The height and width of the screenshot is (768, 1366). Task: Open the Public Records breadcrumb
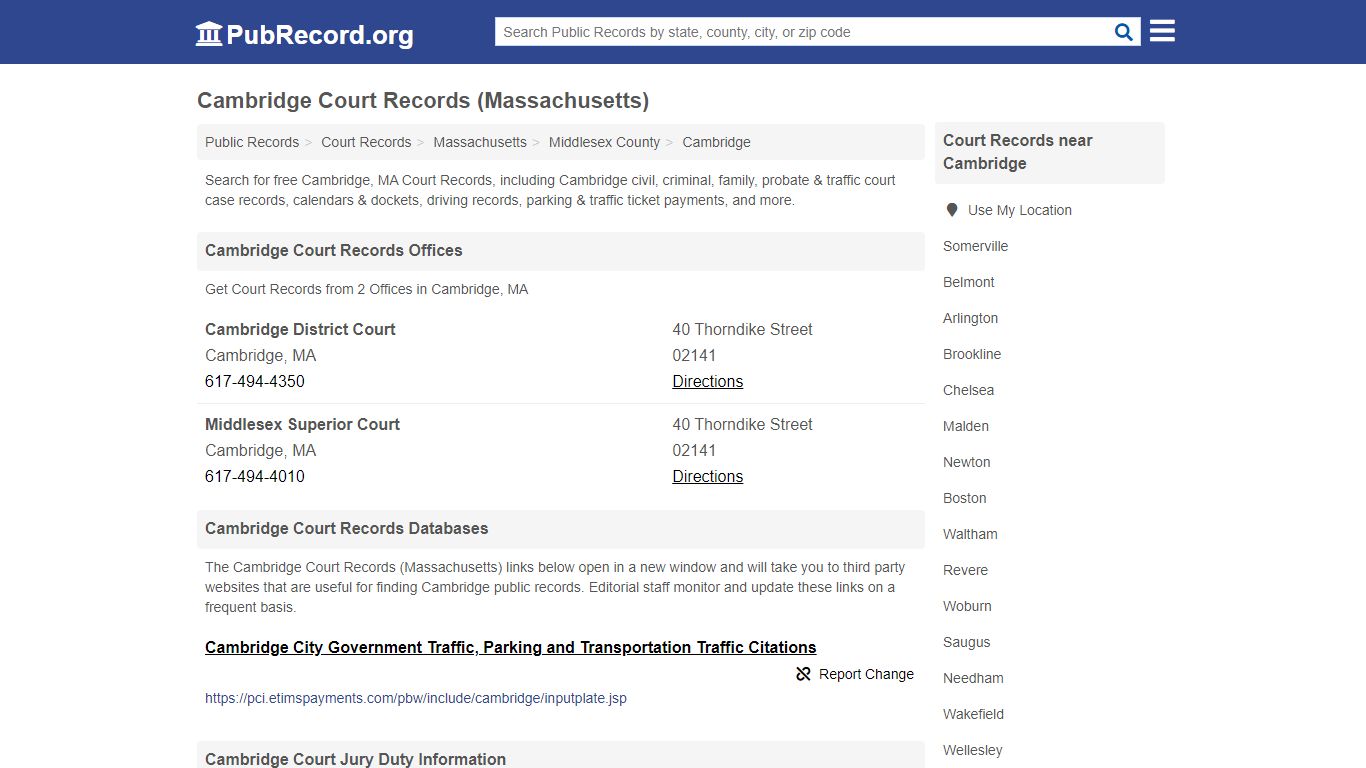point(252,142)
